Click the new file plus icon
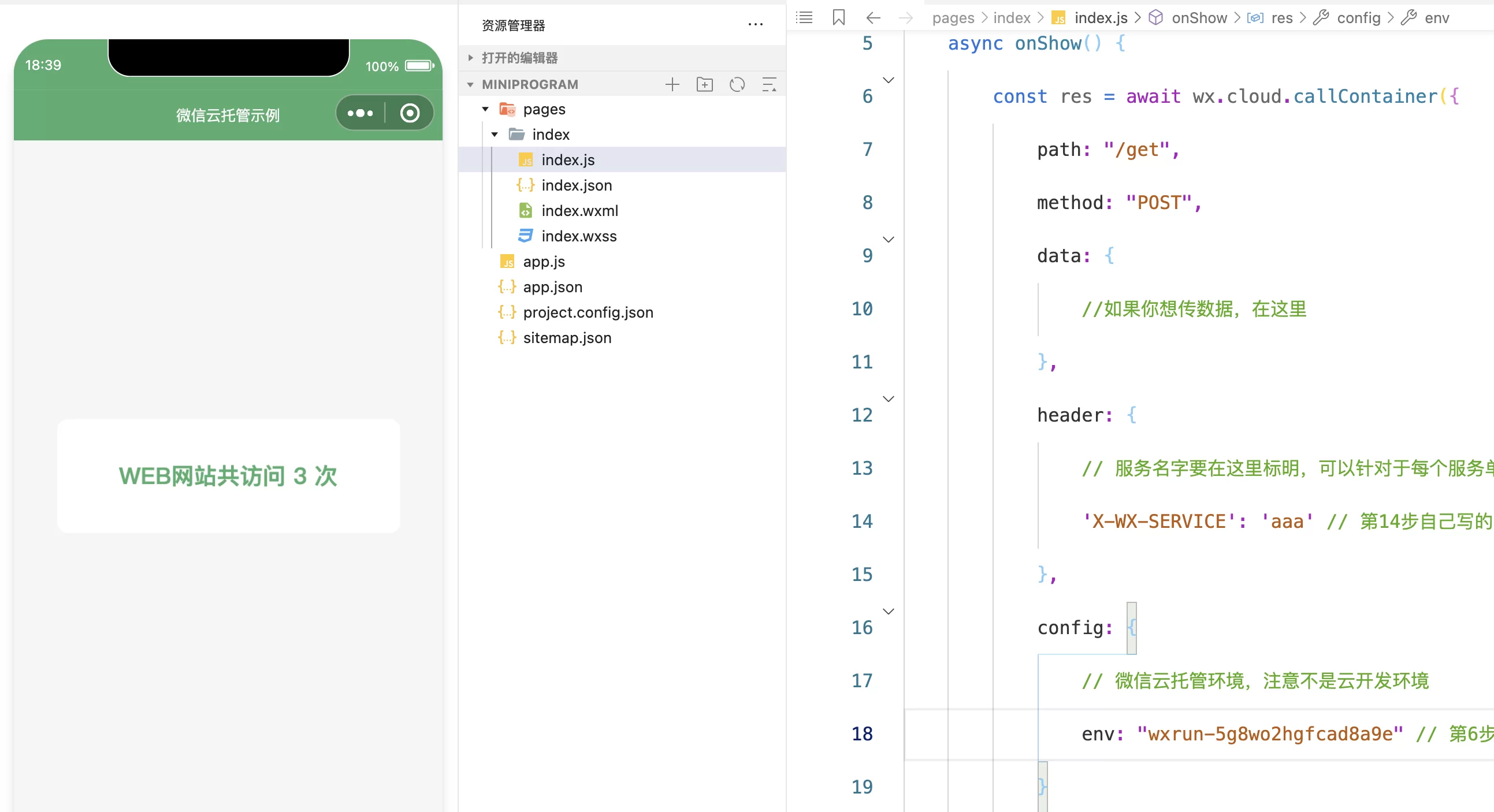 (x=672, y=85)
